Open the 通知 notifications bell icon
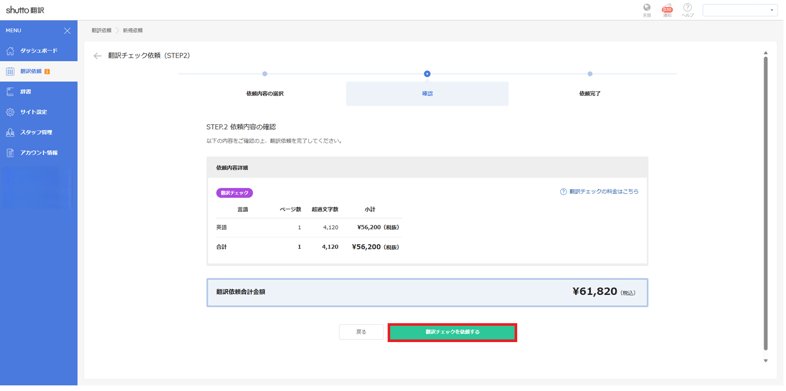 pos(667,9)
